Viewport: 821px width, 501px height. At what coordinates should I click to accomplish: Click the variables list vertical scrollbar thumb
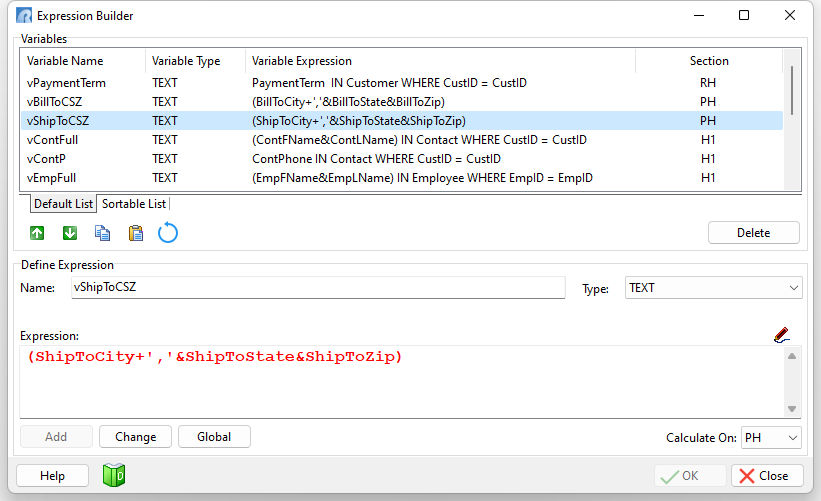[792, 90]
